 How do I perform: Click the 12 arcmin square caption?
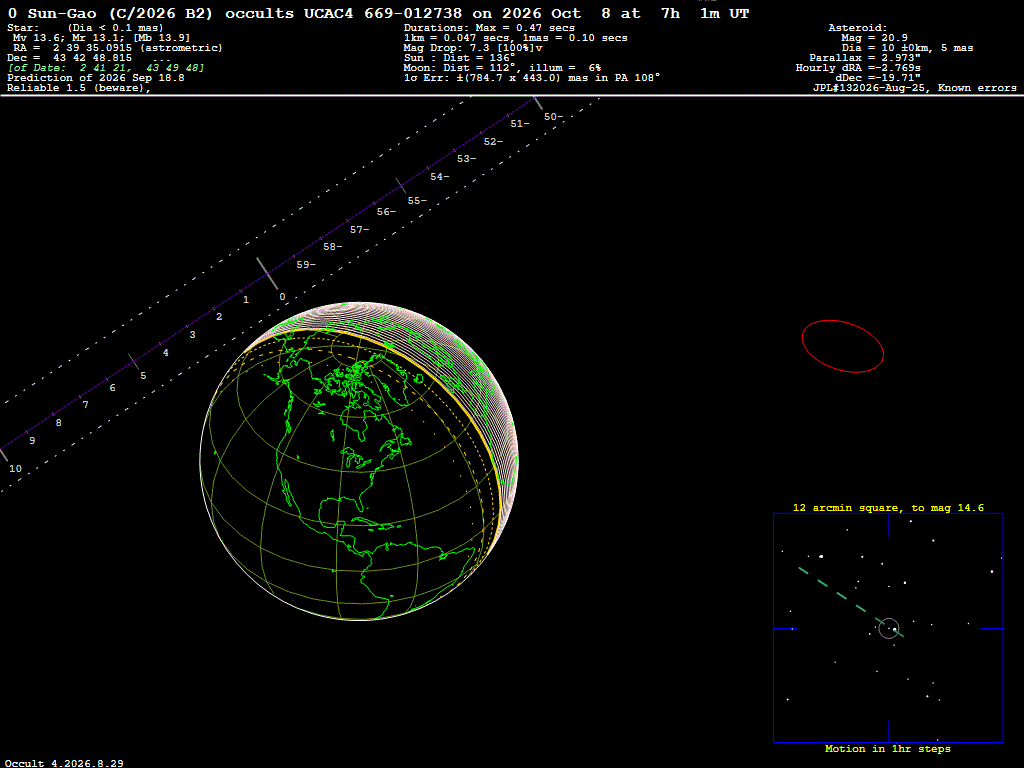point(888,507)
